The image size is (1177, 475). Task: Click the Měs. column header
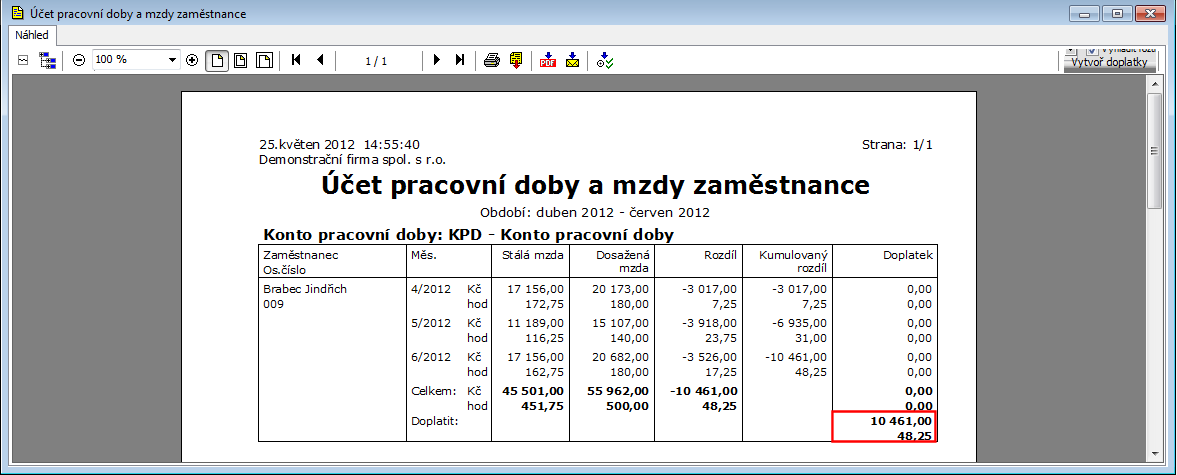tap(425, 255)
